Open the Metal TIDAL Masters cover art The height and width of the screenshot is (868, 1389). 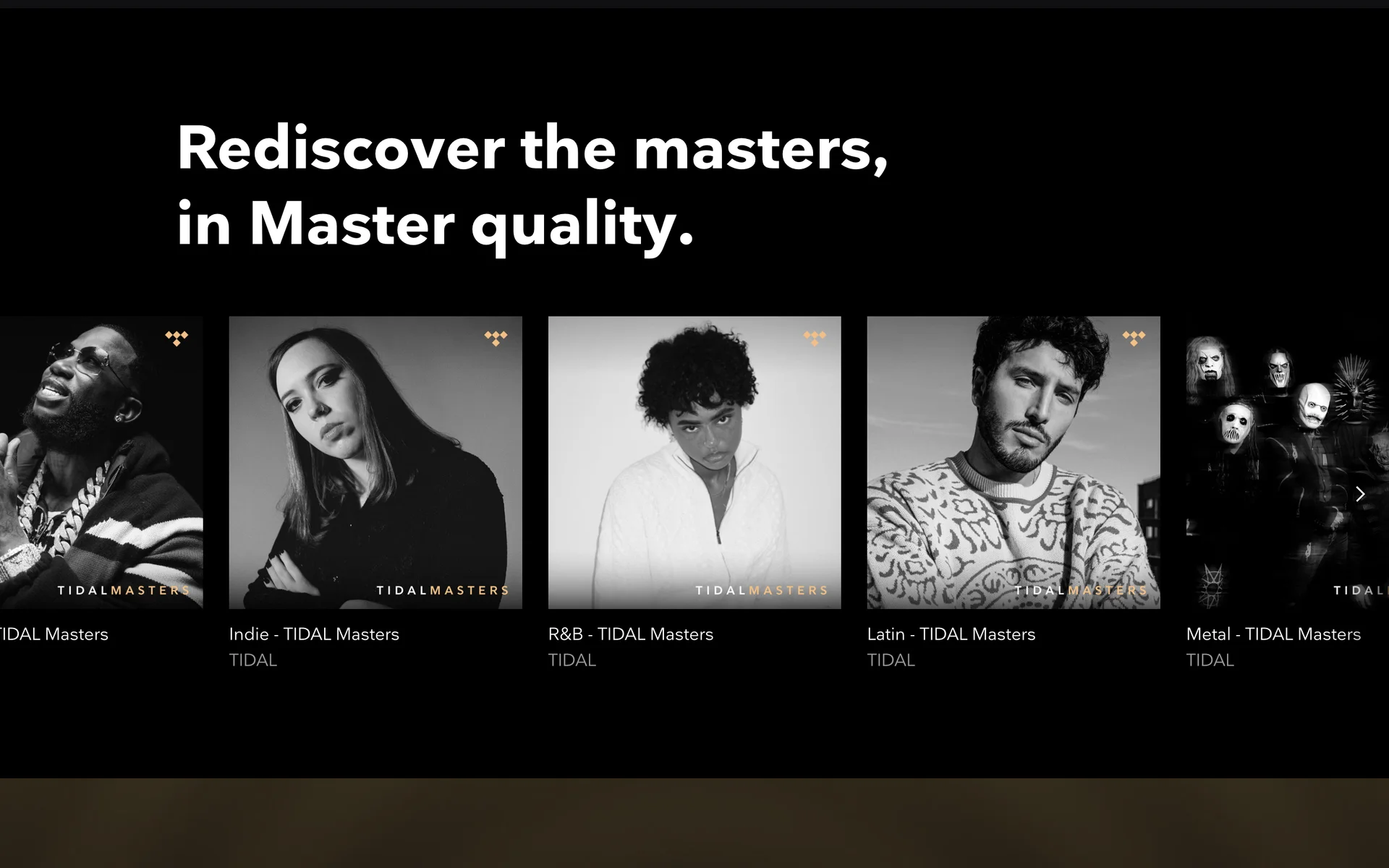coord(1288,462)
